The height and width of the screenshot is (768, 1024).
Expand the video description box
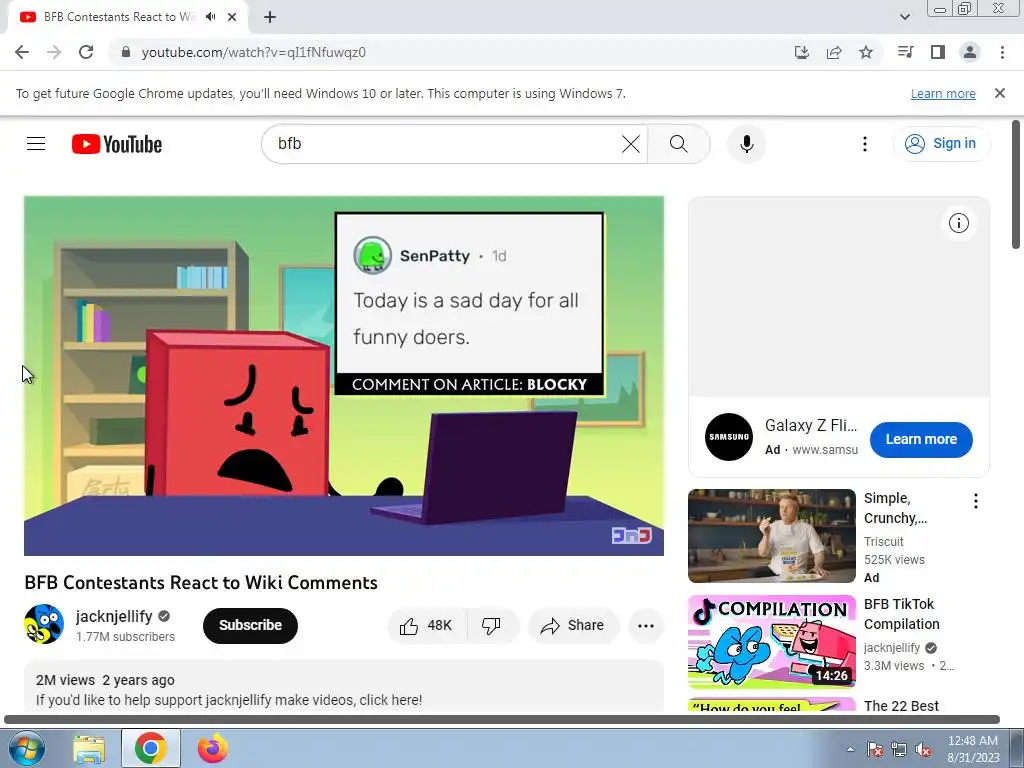(x=344, y=686)
